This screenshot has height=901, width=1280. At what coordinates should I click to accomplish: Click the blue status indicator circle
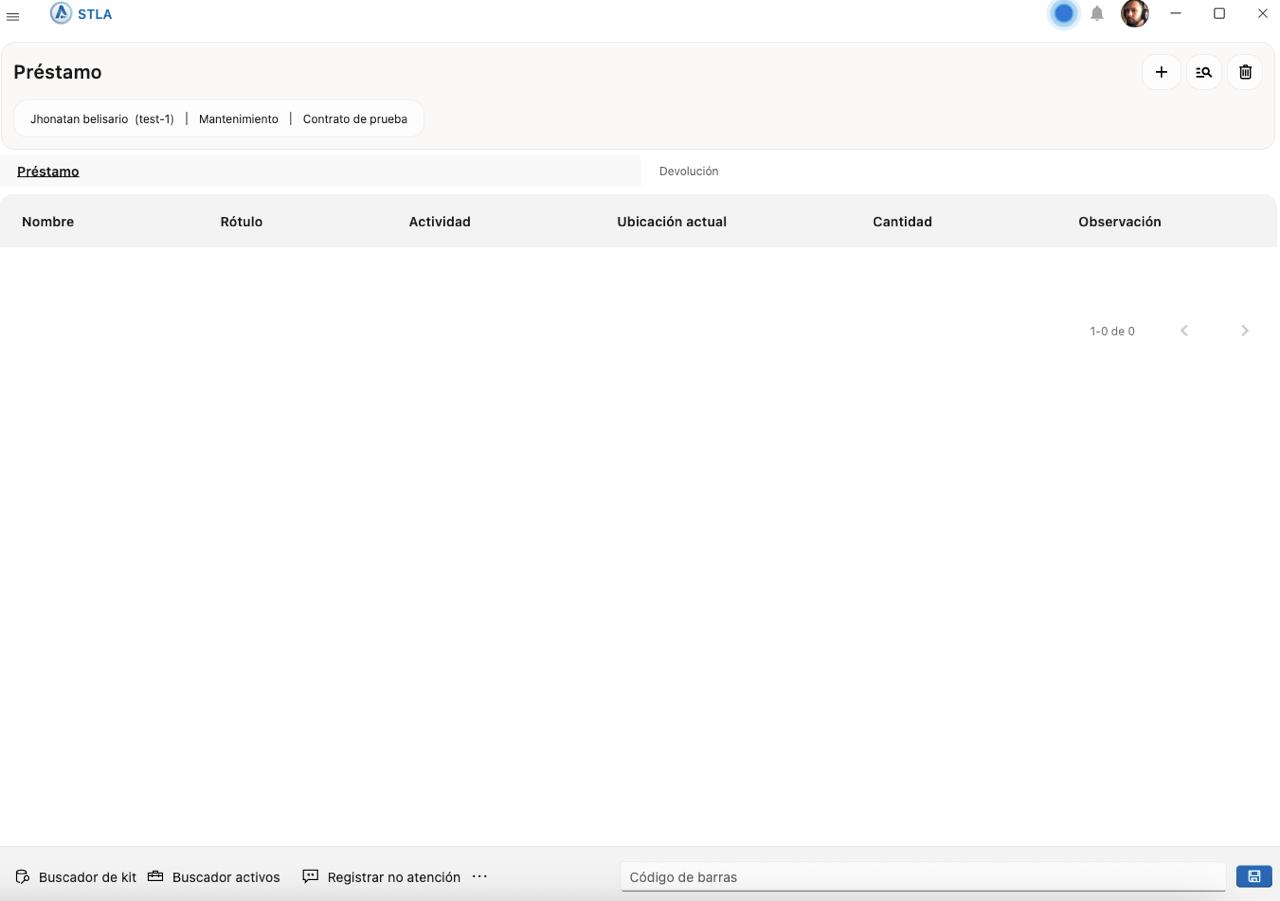pyautogui.click(x=1064, y=13)
